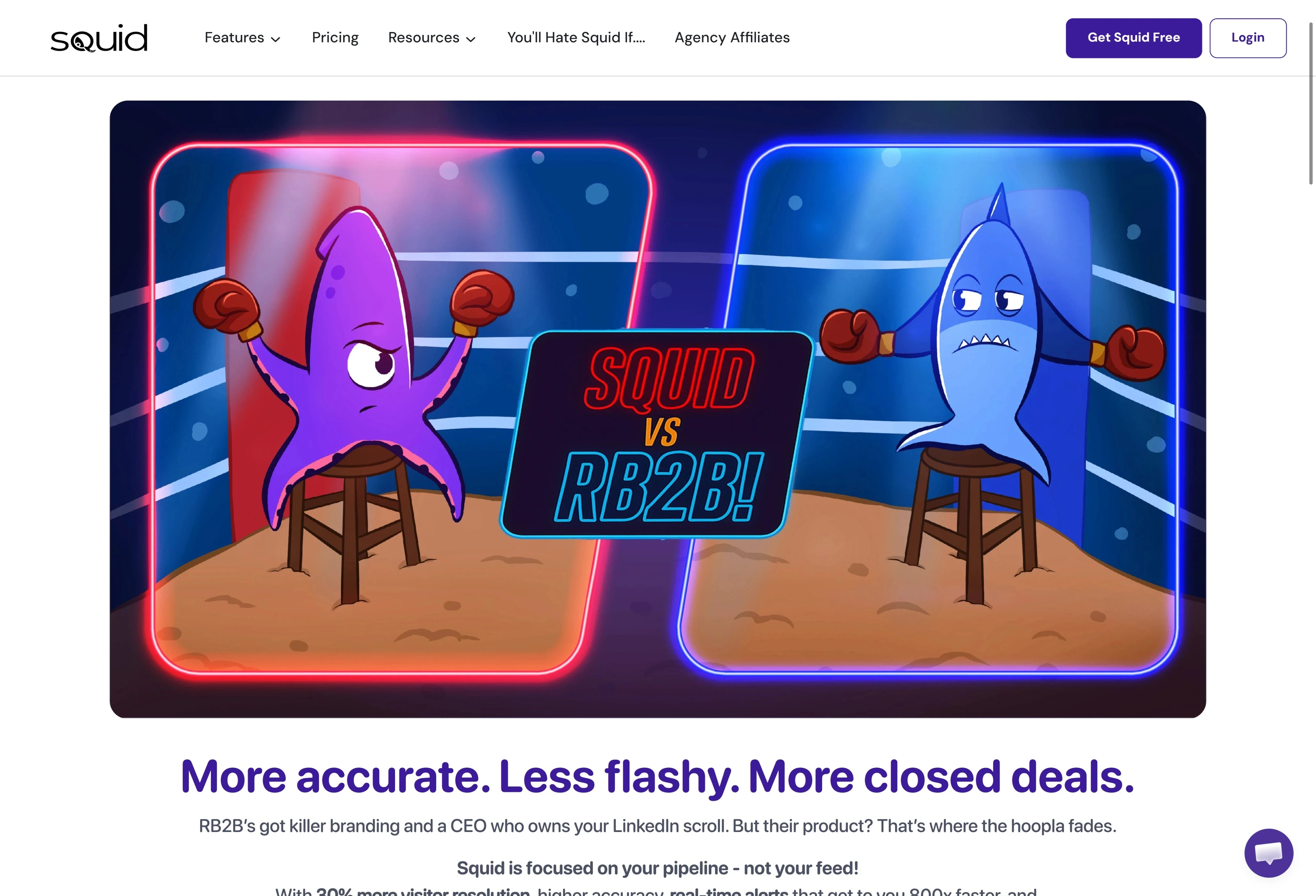Click the Squid vs RB2B hero image

[658, 409]
